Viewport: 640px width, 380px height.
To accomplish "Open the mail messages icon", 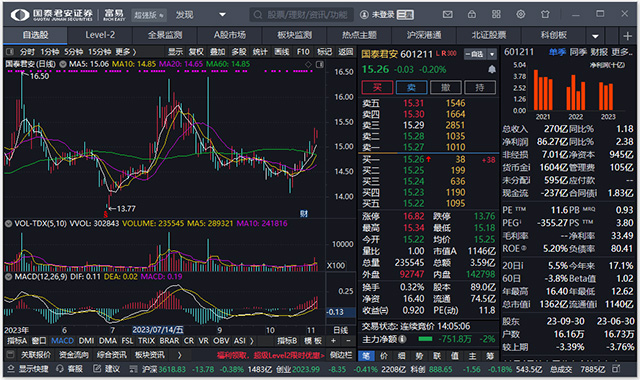I will 447,14.
